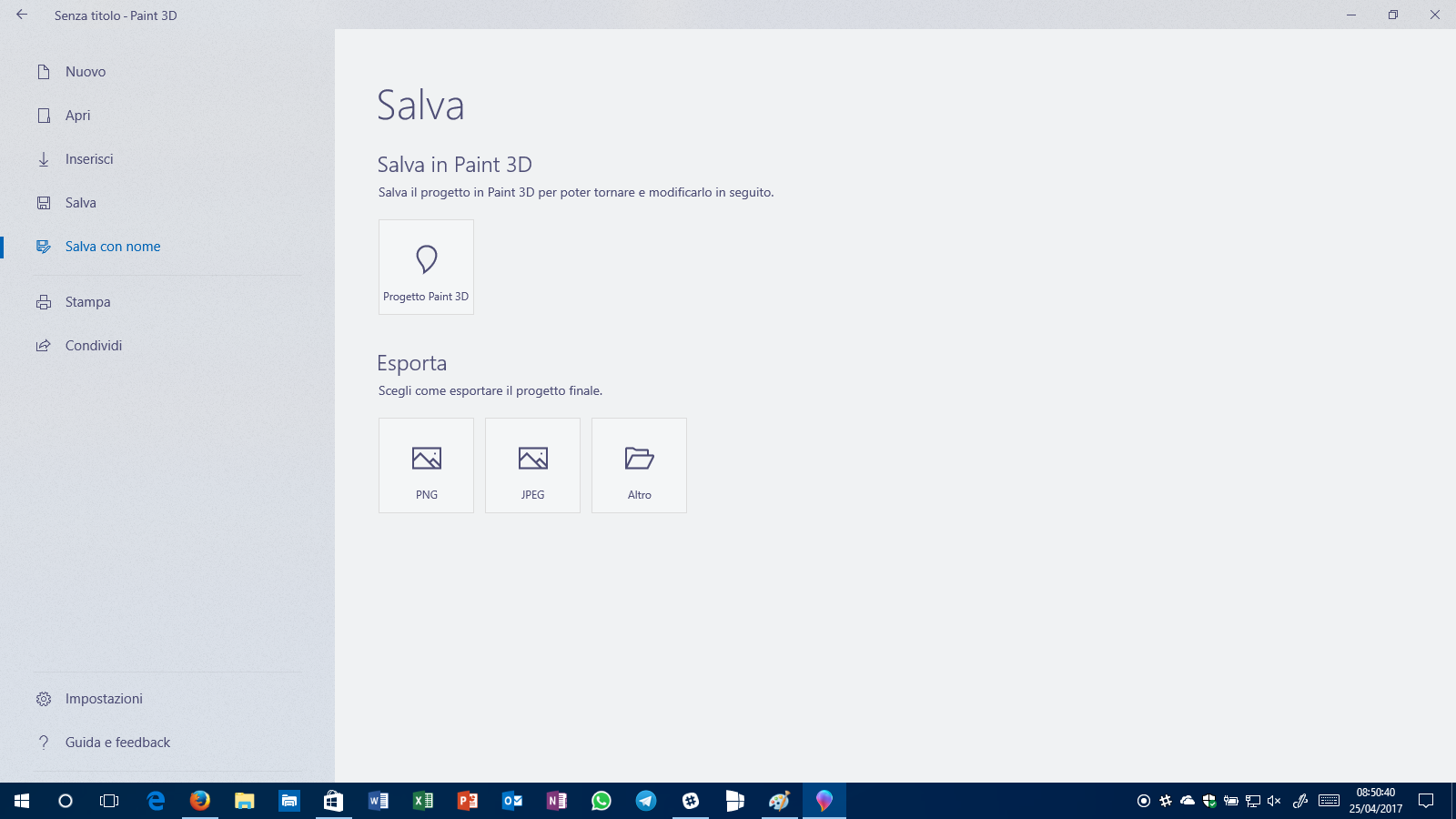The height and width of the screenshot is (819, 1456).
Task: Switch to Firefox on the taskbar
Action: [200, 801]
